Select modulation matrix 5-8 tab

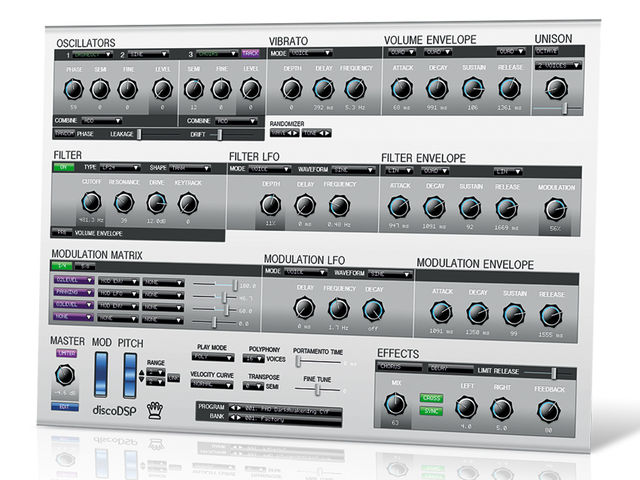coord(85,266)
